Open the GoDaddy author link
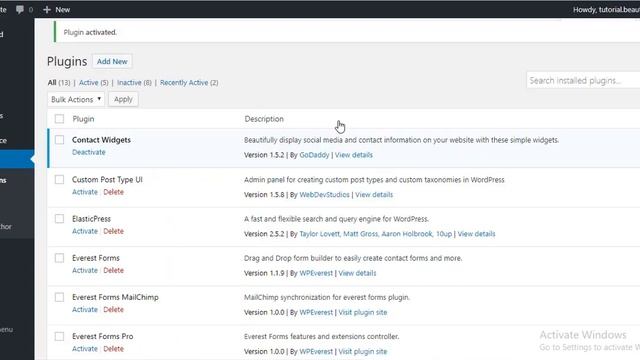The width and height of the screenshot is (640, 360). (314, 155)
